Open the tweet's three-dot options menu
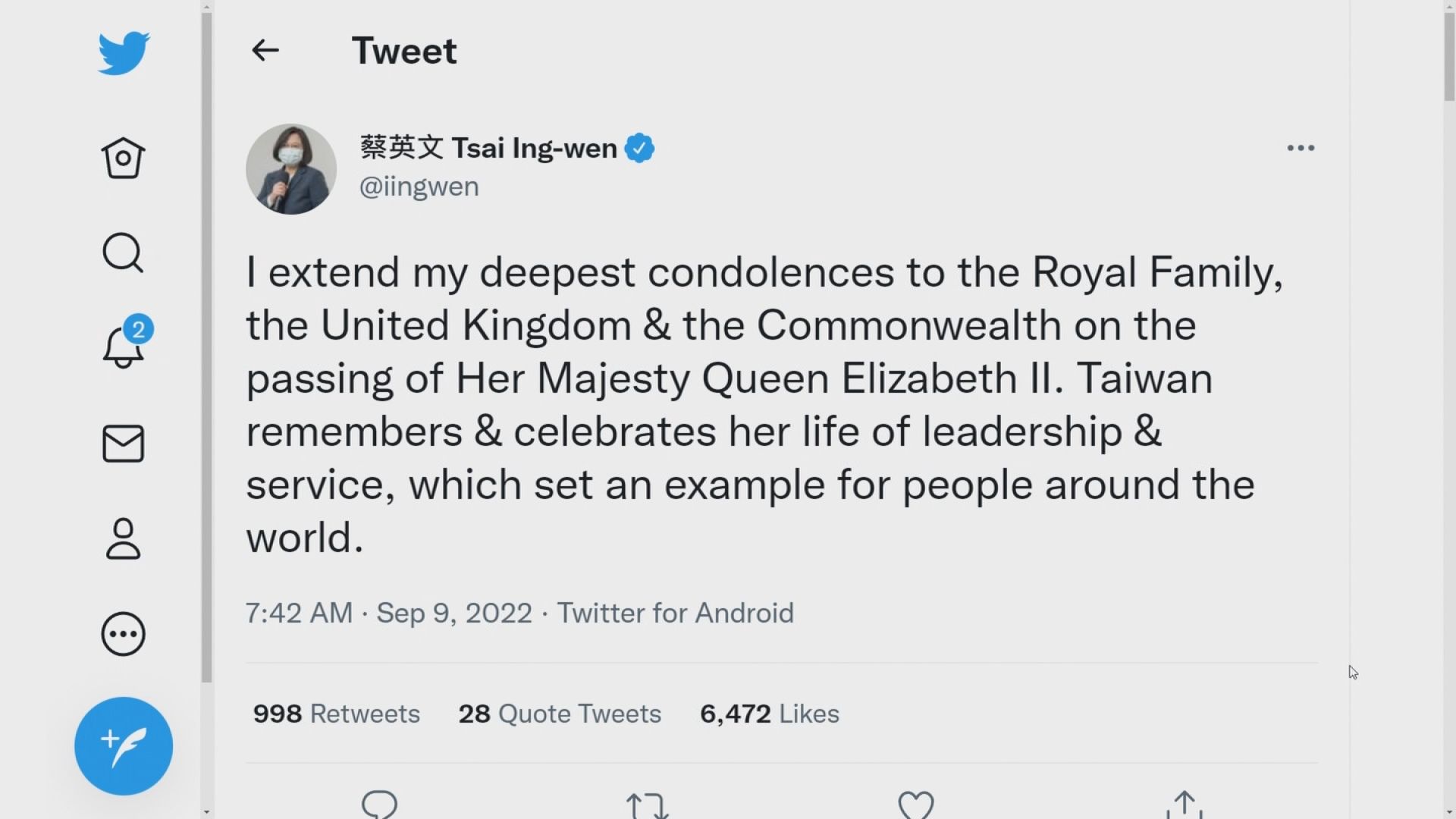 click(x=1301, y=149)
